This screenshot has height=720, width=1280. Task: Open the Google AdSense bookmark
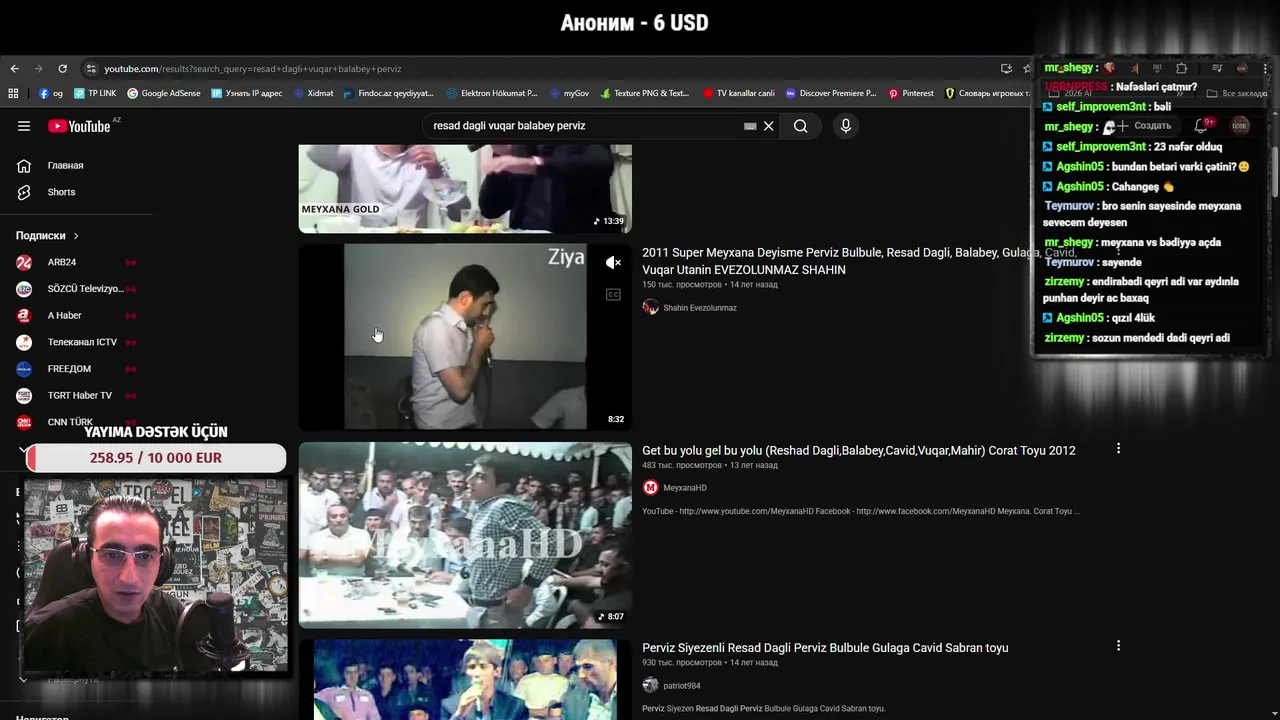(x=164, y=93)
